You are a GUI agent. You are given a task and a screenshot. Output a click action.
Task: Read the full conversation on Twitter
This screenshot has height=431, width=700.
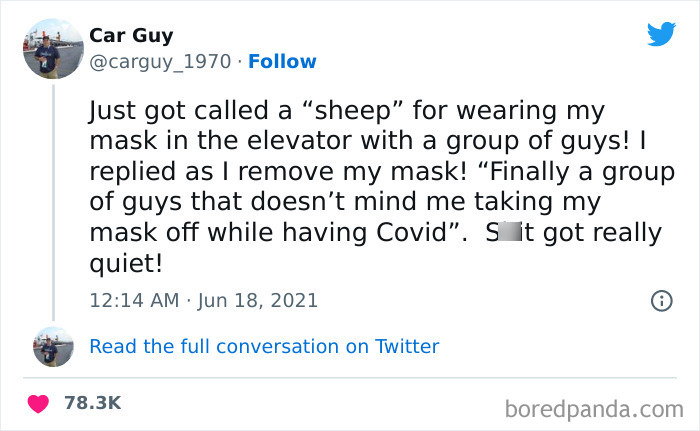264,347
